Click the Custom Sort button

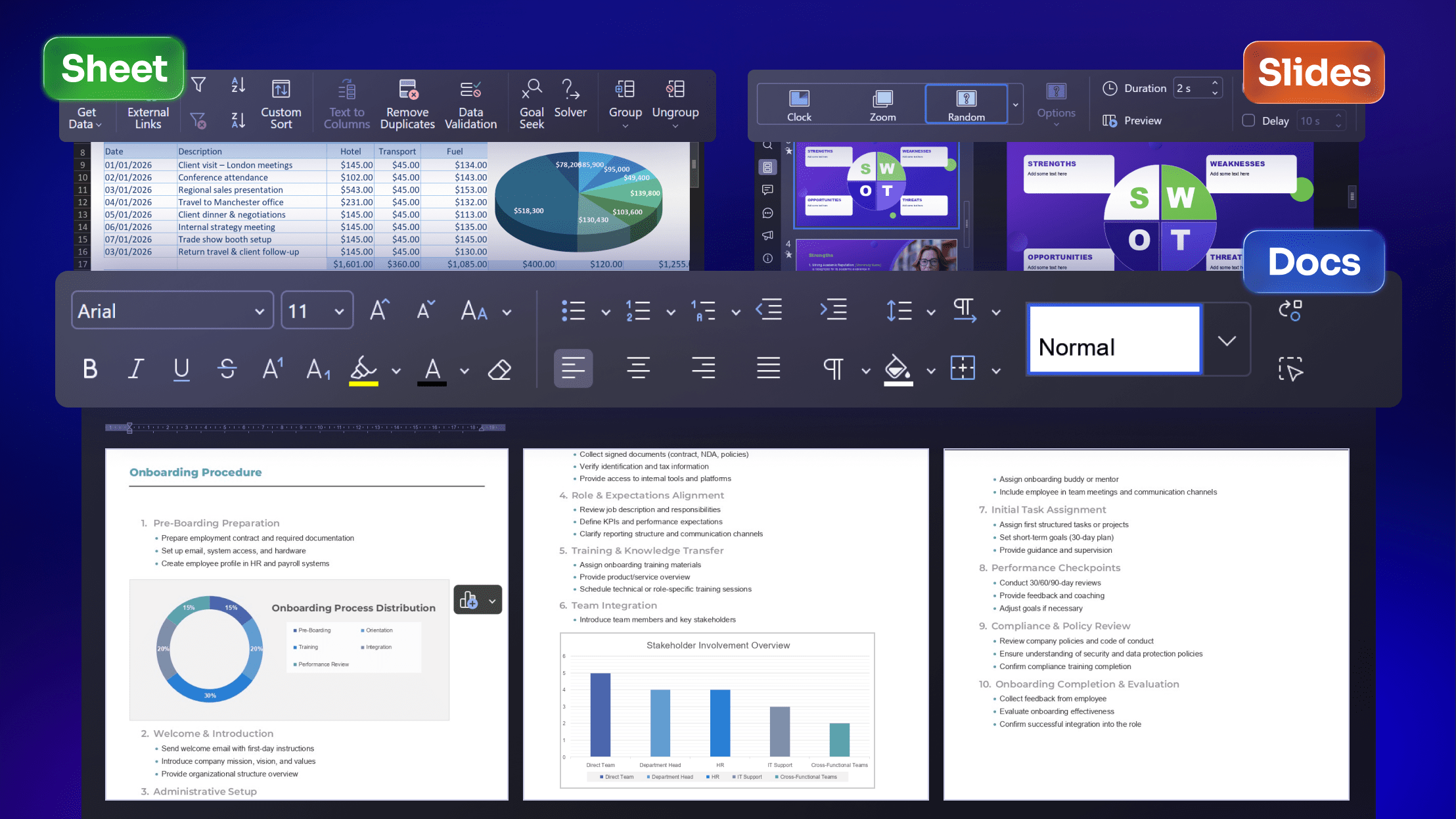click(281, 104)
